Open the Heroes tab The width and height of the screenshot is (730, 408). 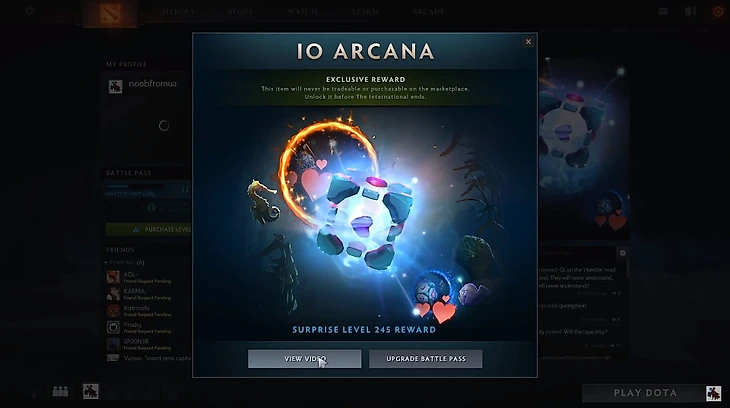coord(178,12)
